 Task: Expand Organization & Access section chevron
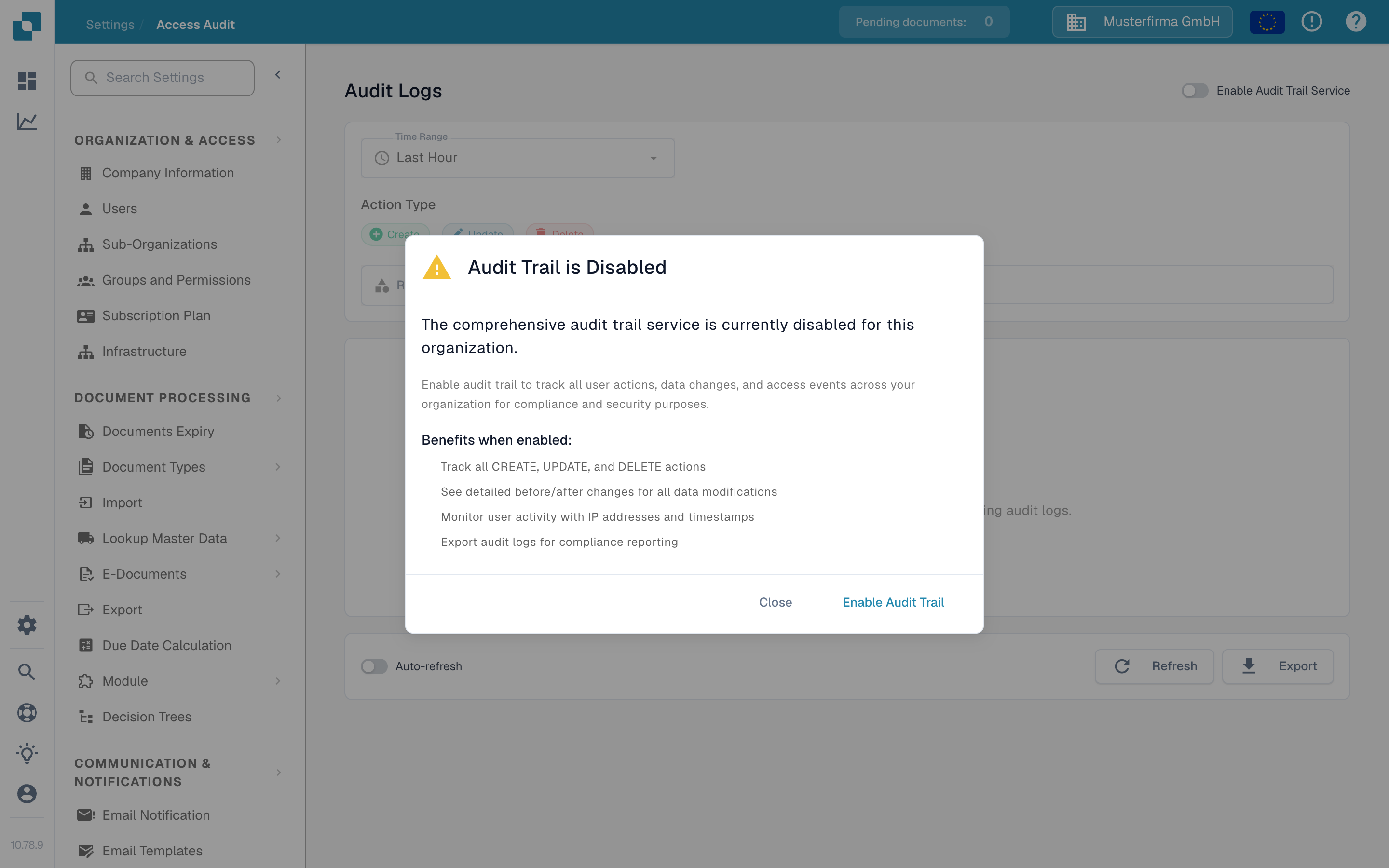(279, 140)
